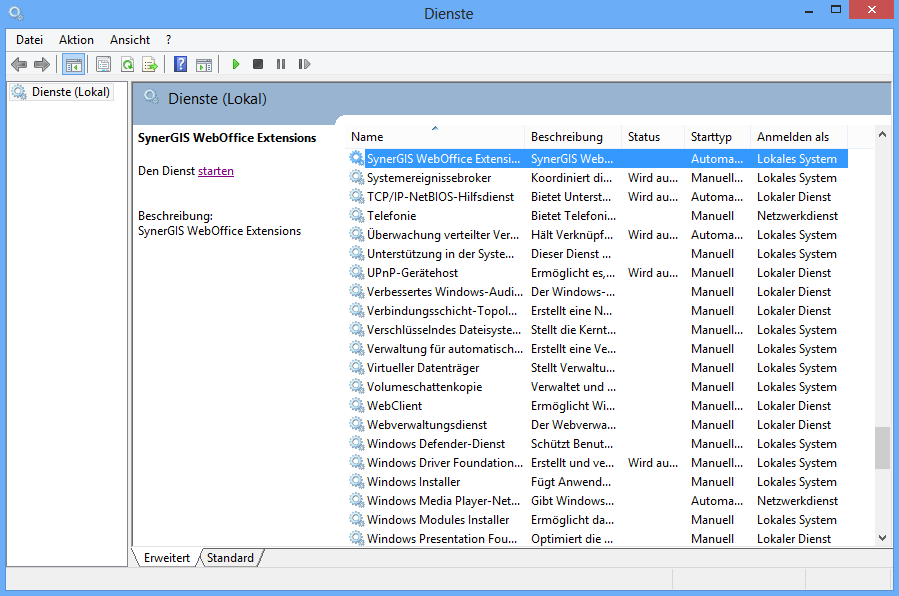Sort services by the Name column header

pyautogui.click(x=367, y=136)
